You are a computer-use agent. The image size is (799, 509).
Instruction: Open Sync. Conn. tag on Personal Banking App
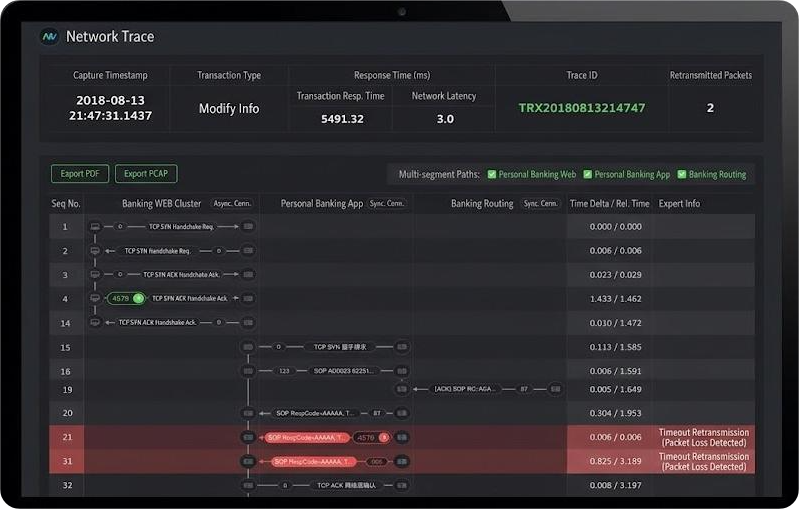(x=387, y=203)
